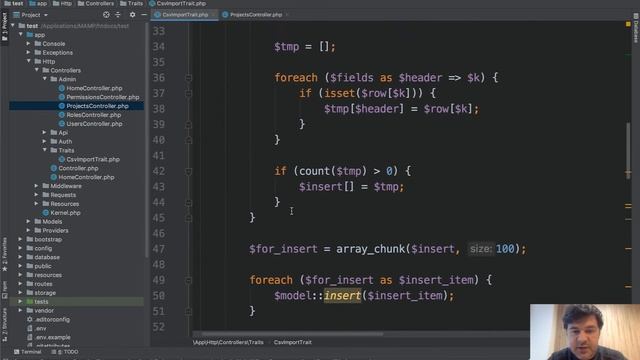Click CsvImportTrait.php in navigation breadcrumb

click(x=178, y=4)
